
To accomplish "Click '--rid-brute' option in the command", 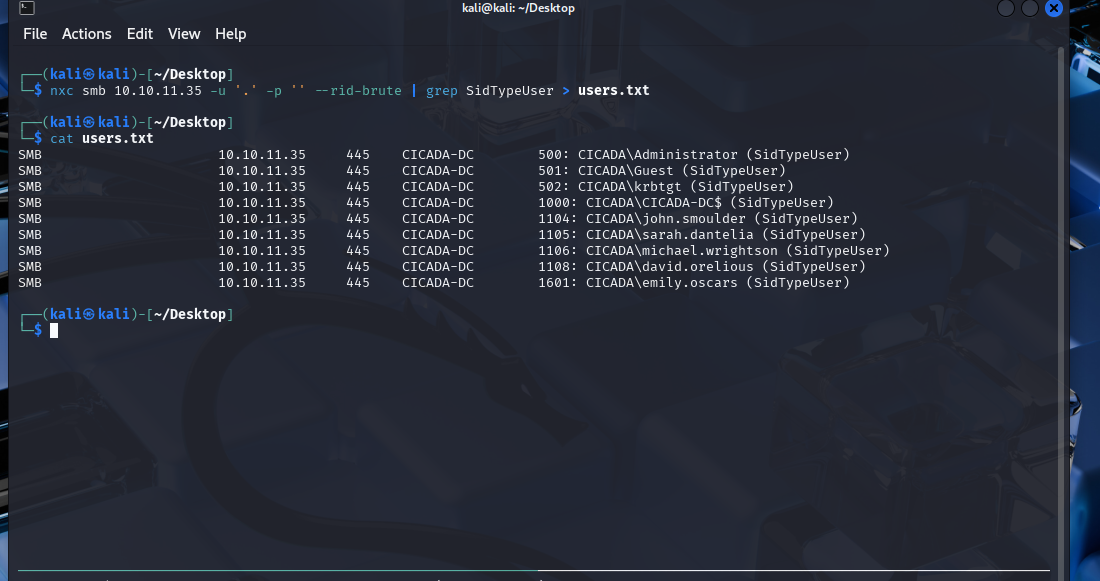I will click(x=358, y=91).
